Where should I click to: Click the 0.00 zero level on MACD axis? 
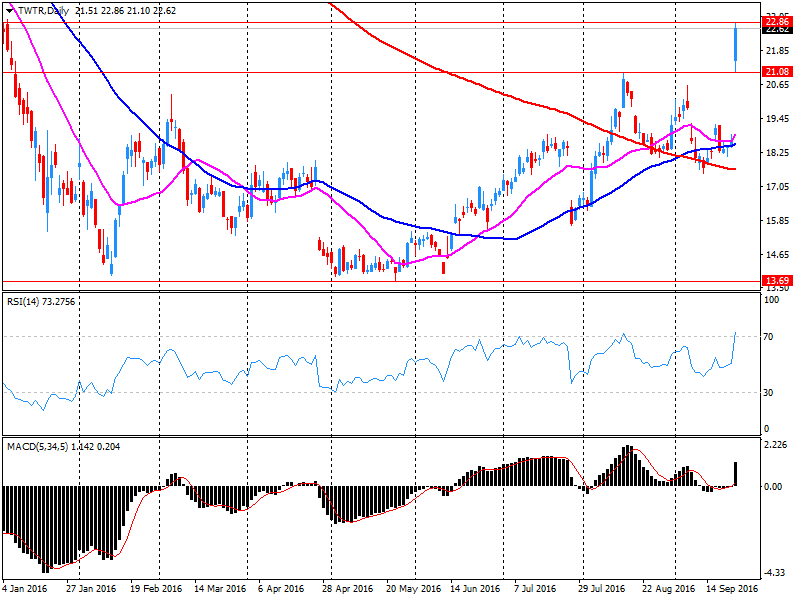point(772,486)
